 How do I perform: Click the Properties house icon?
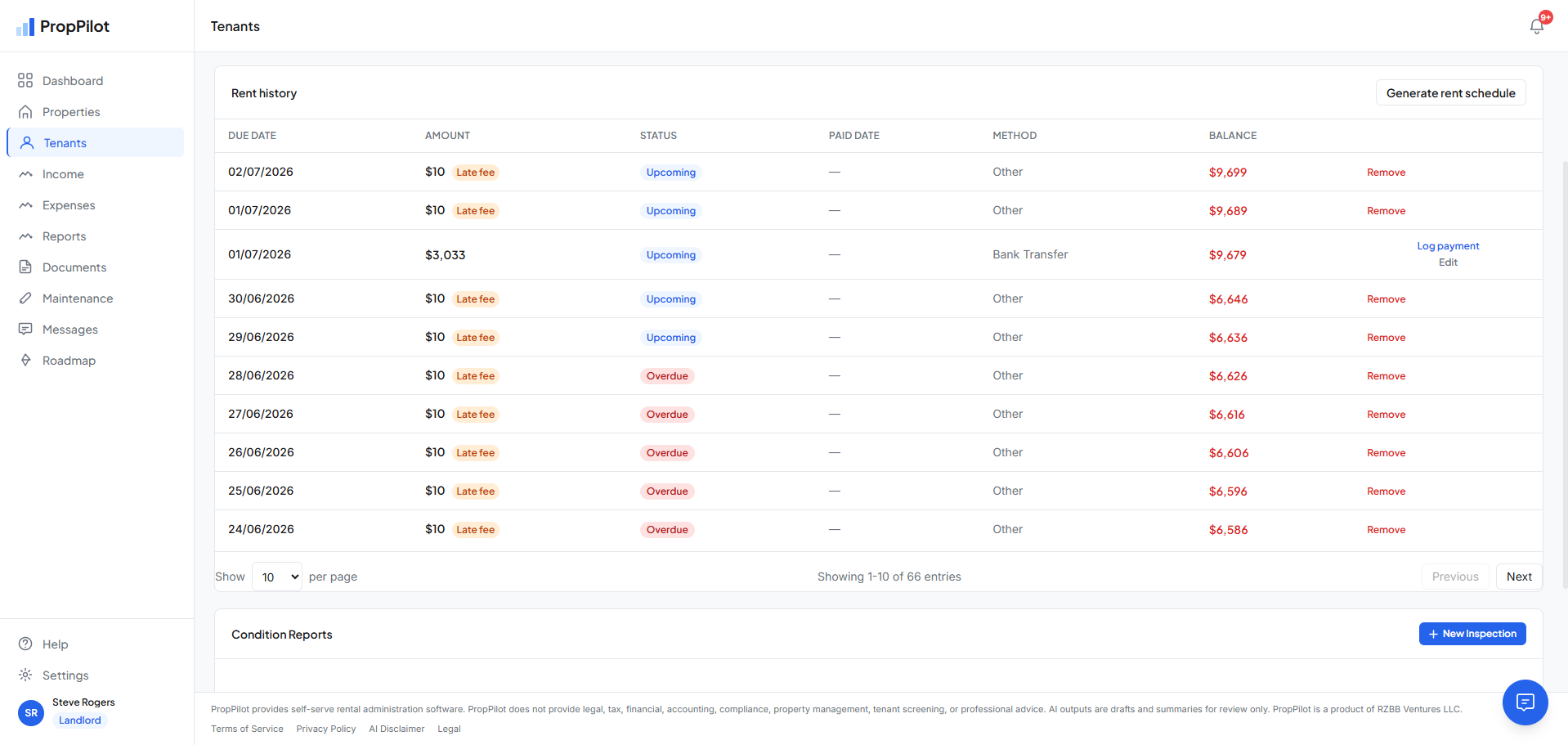[25, 111]
